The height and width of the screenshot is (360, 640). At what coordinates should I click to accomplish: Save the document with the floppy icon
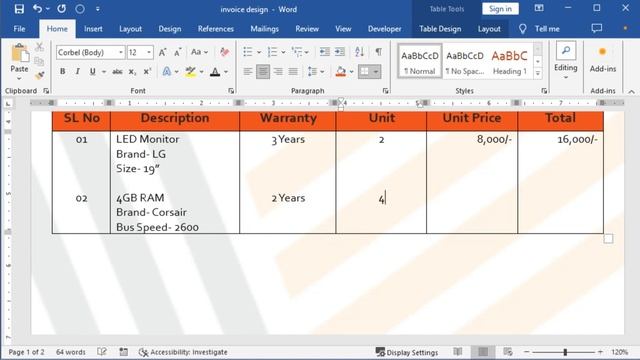point(19,9)
